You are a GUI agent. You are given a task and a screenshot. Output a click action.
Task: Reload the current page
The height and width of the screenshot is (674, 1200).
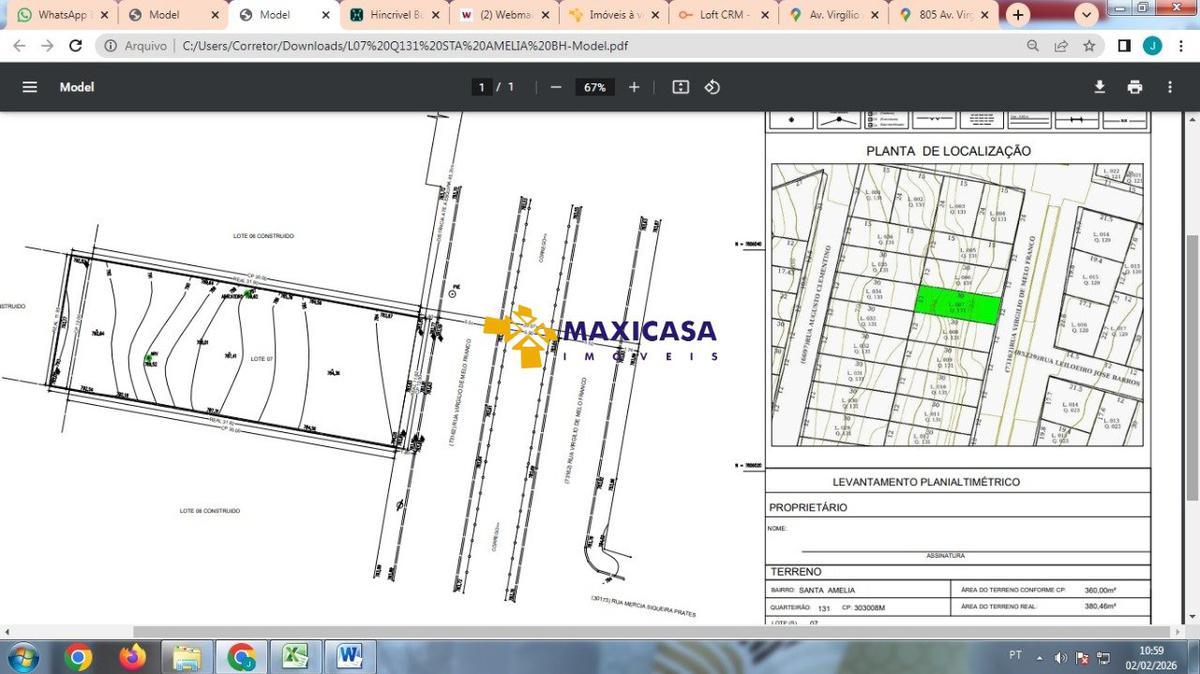click(75, 46)
